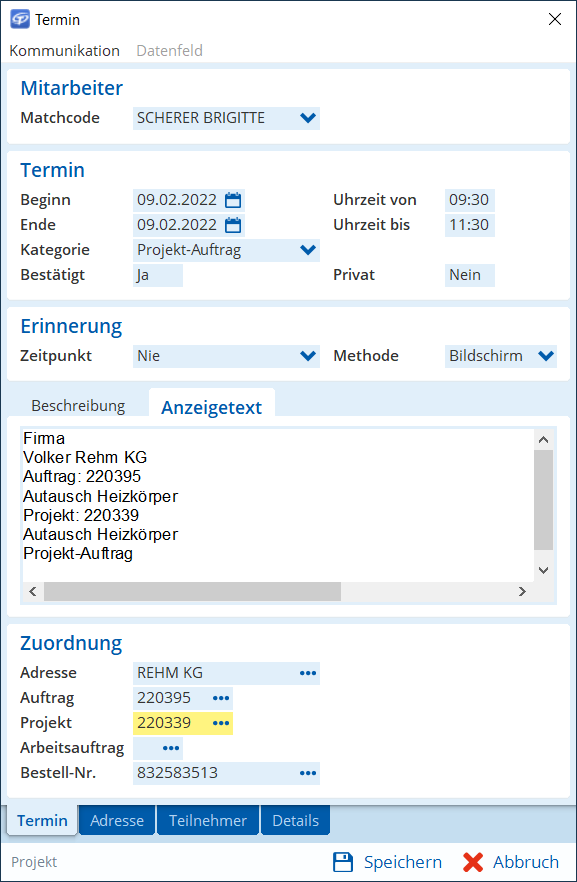577x882 pixels.
Task: Switch to the Beschreibung tab
Action: point(78,406)
